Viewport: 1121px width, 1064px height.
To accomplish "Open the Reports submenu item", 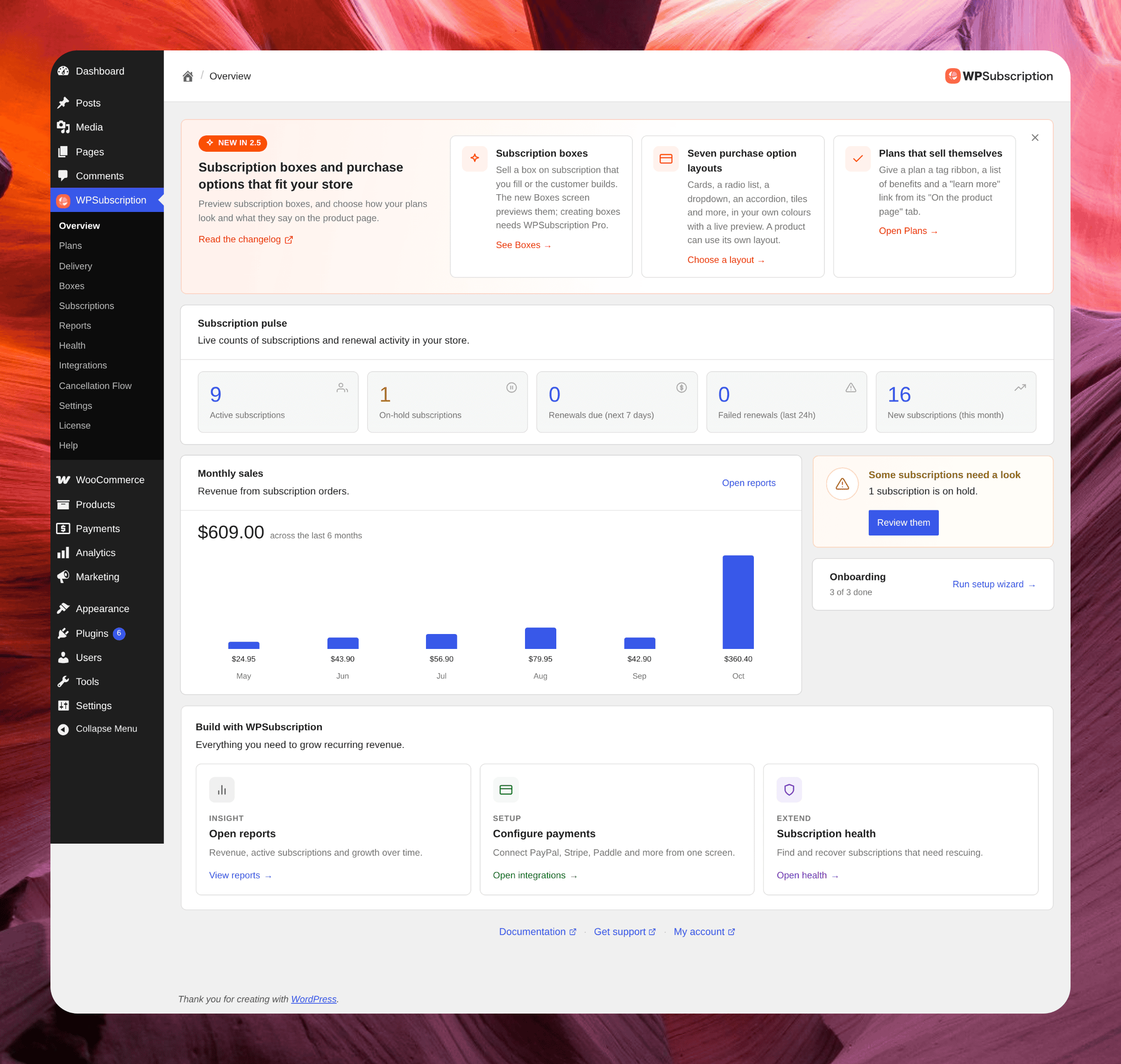I will tap(107, 325).
